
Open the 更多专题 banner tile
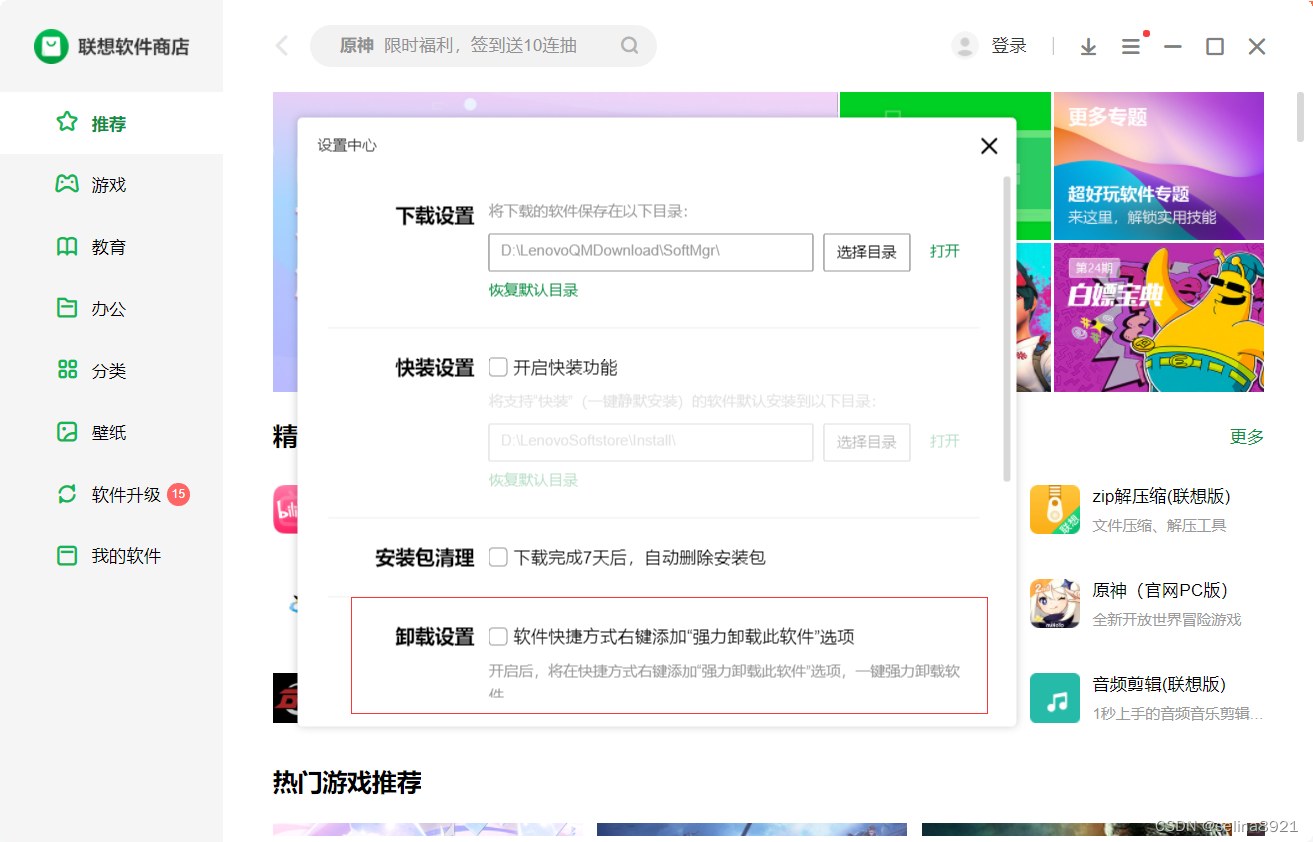[x=1158, y=166]
